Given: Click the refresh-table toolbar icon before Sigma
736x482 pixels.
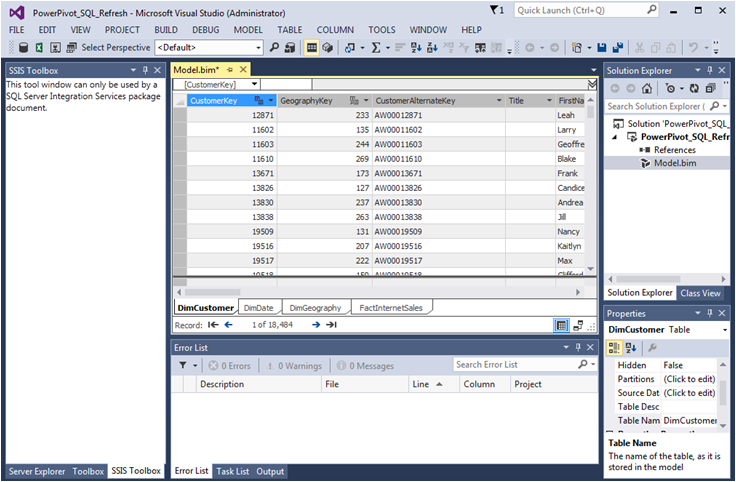Looking at the screenshot, I should pos(349,47).
